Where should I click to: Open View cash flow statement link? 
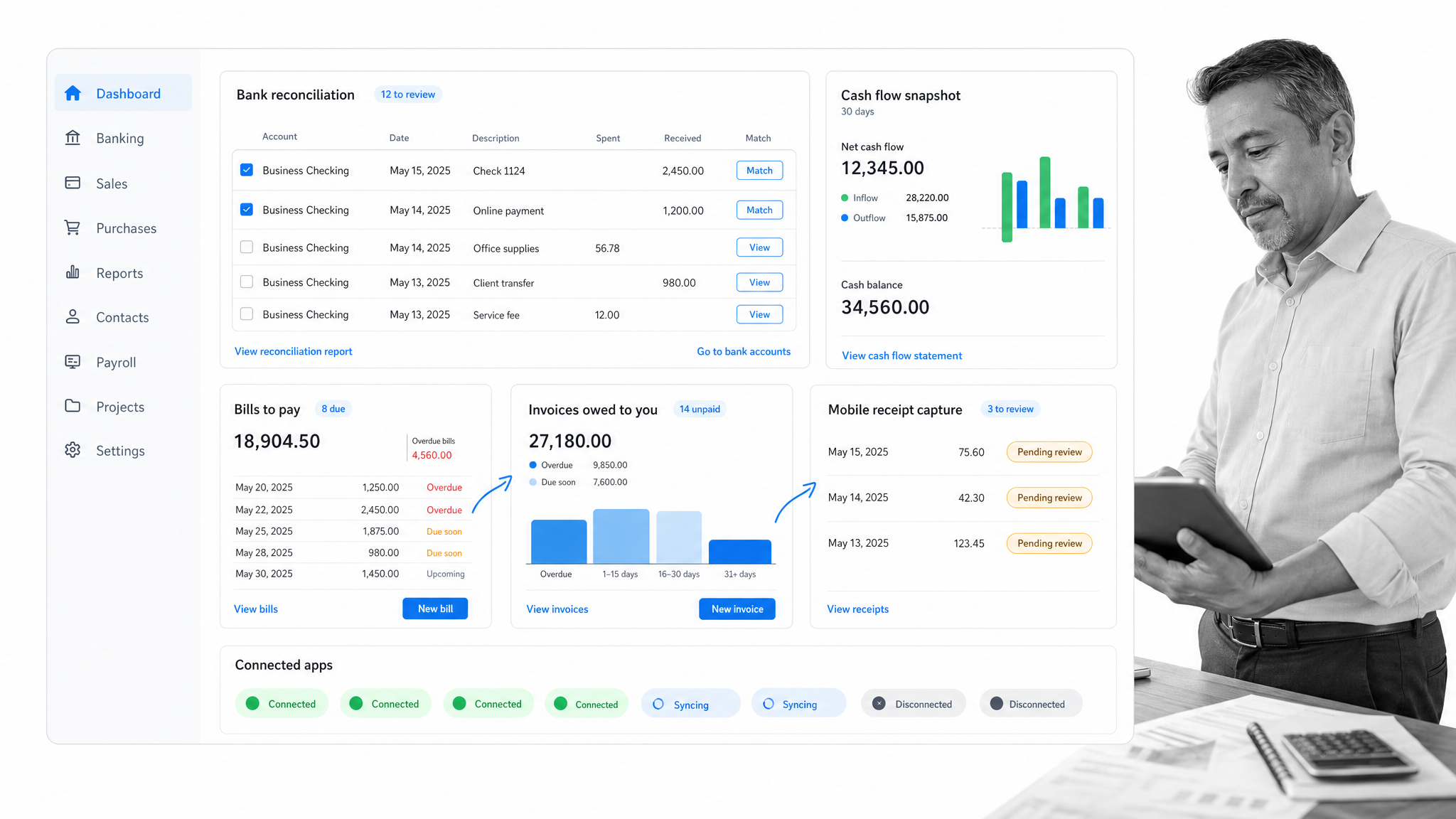902,355
